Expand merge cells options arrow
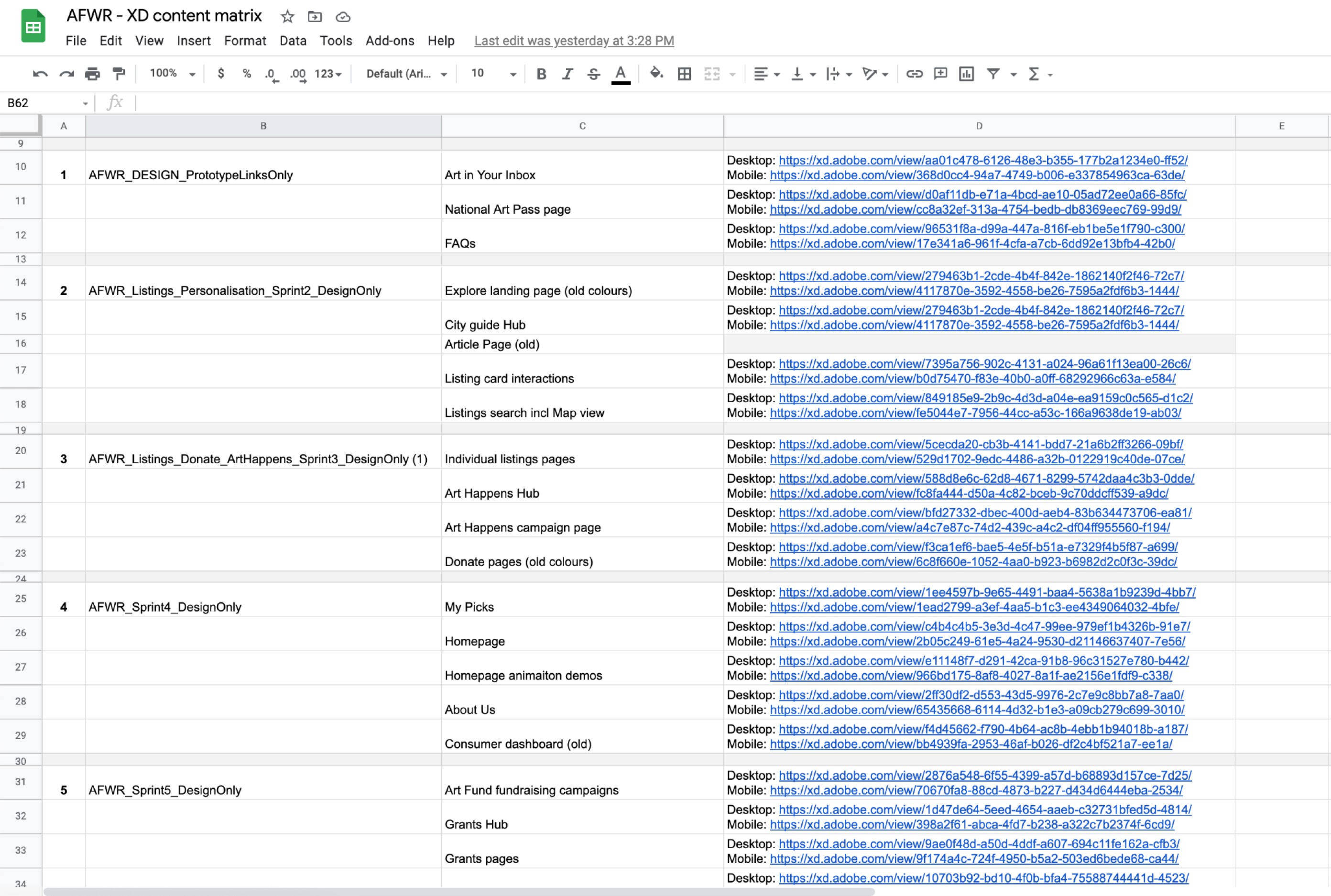Screen dimensions: 1331x896 (x=733, y=74)
